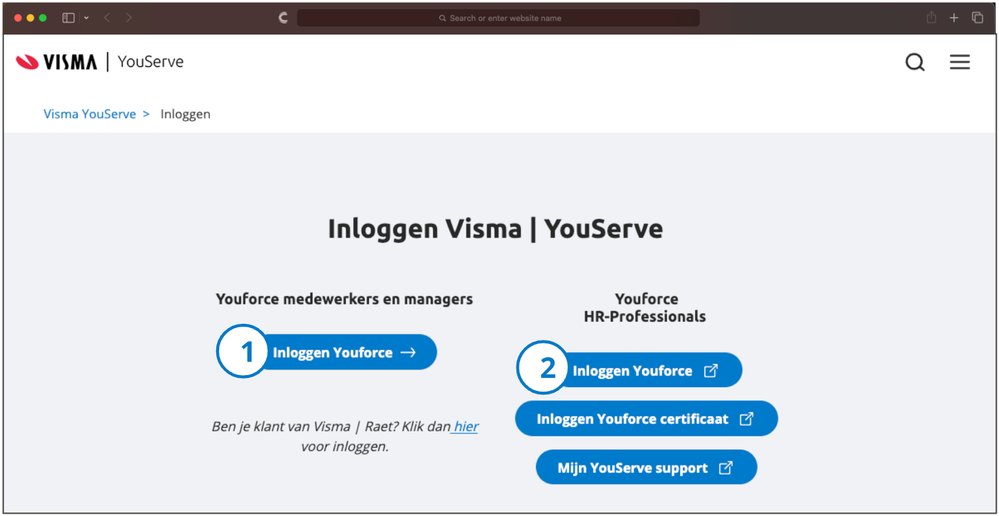Open Inloggen Youforce certificaat

click(x=646, y=419)
